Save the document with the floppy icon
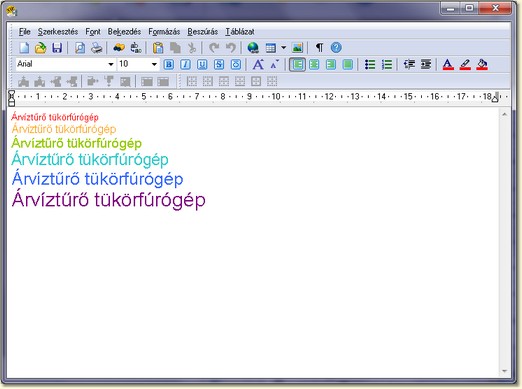522x389 pixels. point(57,48)
